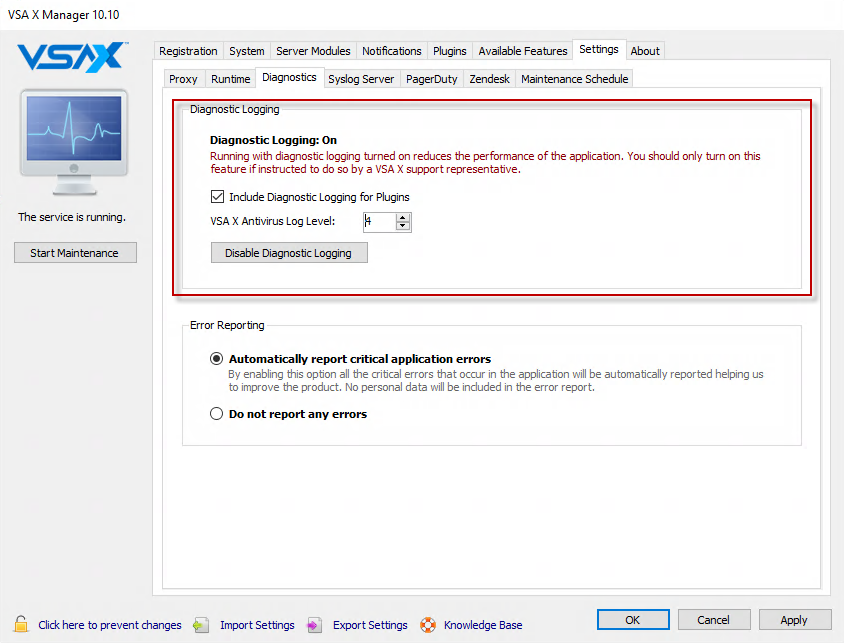This screenshot has width=844, height=643.
Task: Open the About tab
Action: pyautogui.click(x=645, y=51)
